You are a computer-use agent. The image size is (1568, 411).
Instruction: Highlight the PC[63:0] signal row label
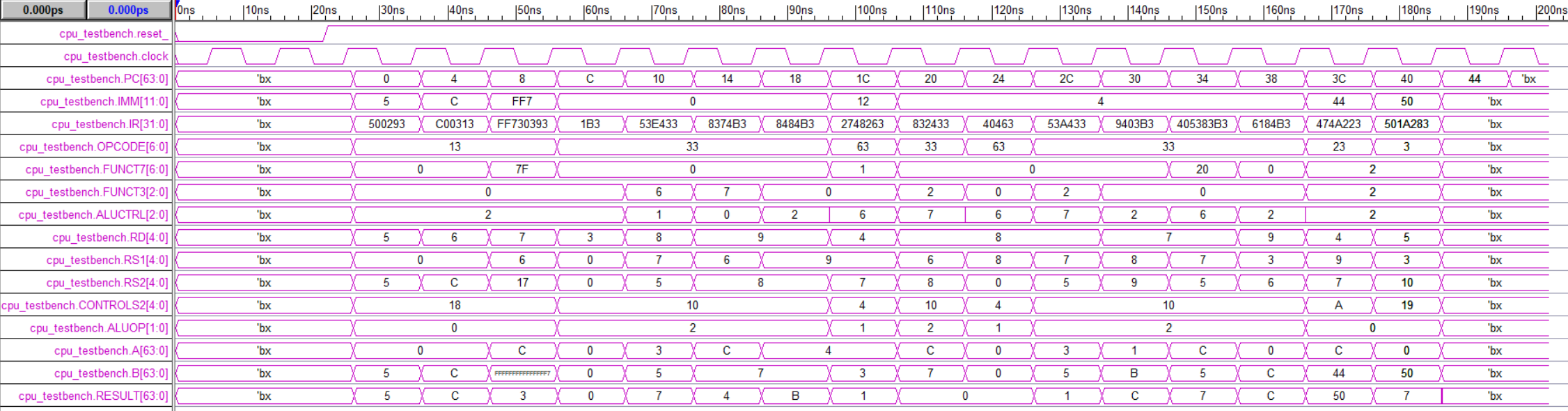coord(107,79)
